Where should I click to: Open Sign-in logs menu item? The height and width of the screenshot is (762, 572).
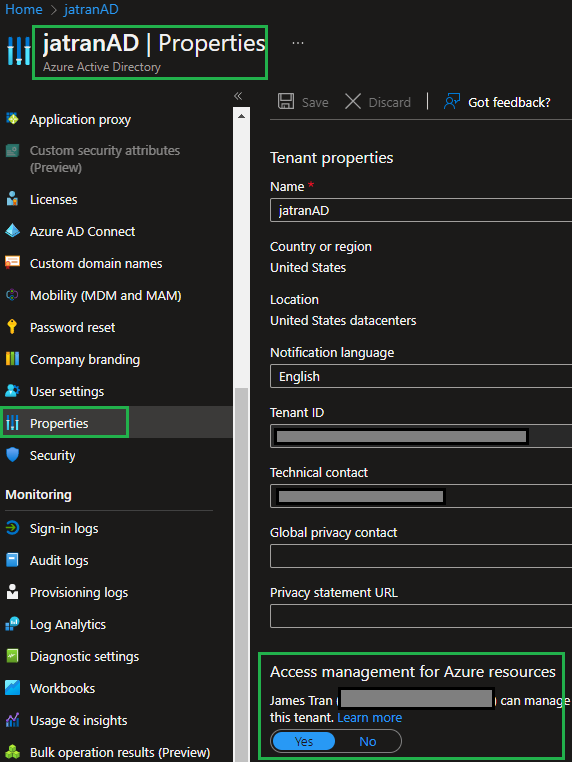tap(64, 529)
